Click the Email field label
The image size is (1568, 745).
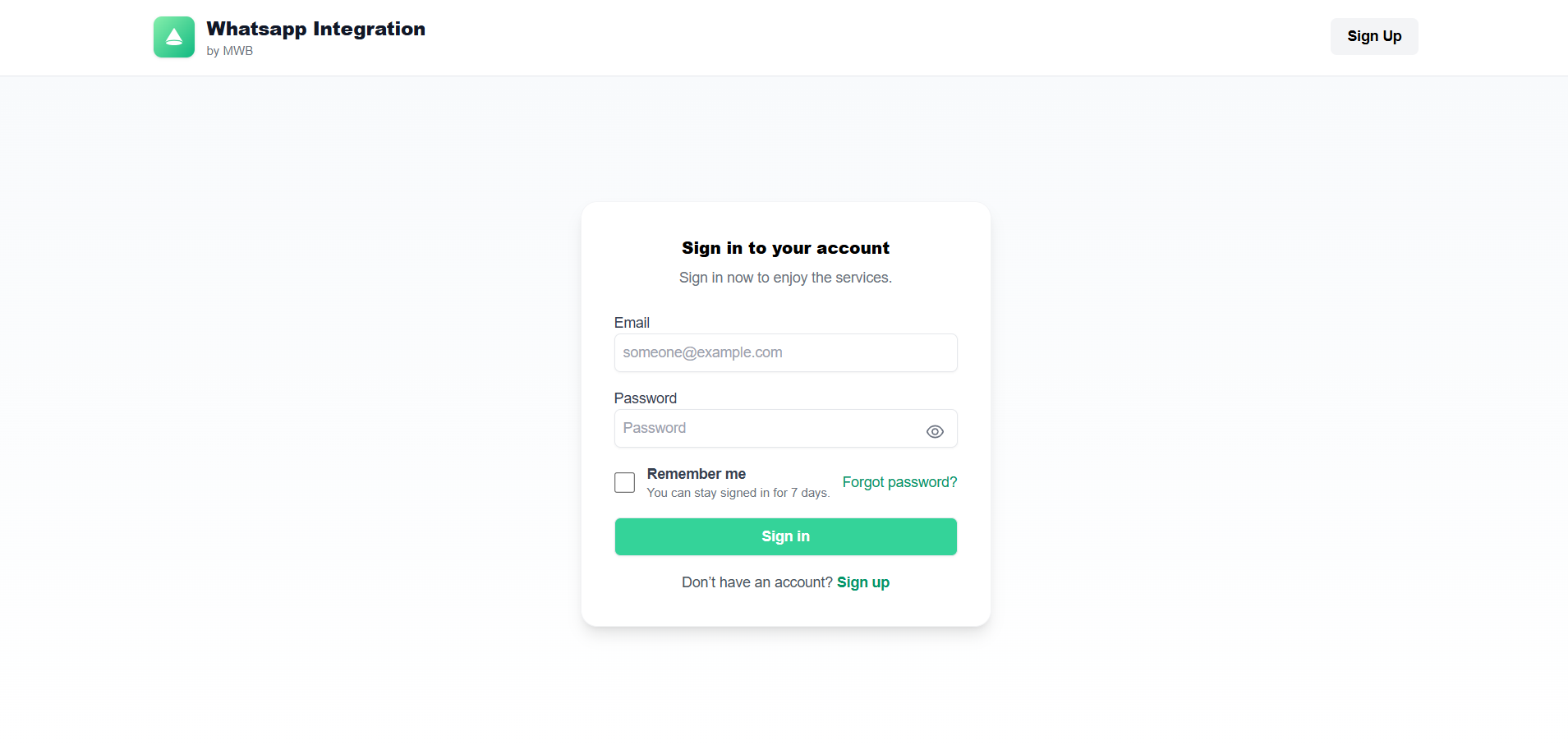632,323
